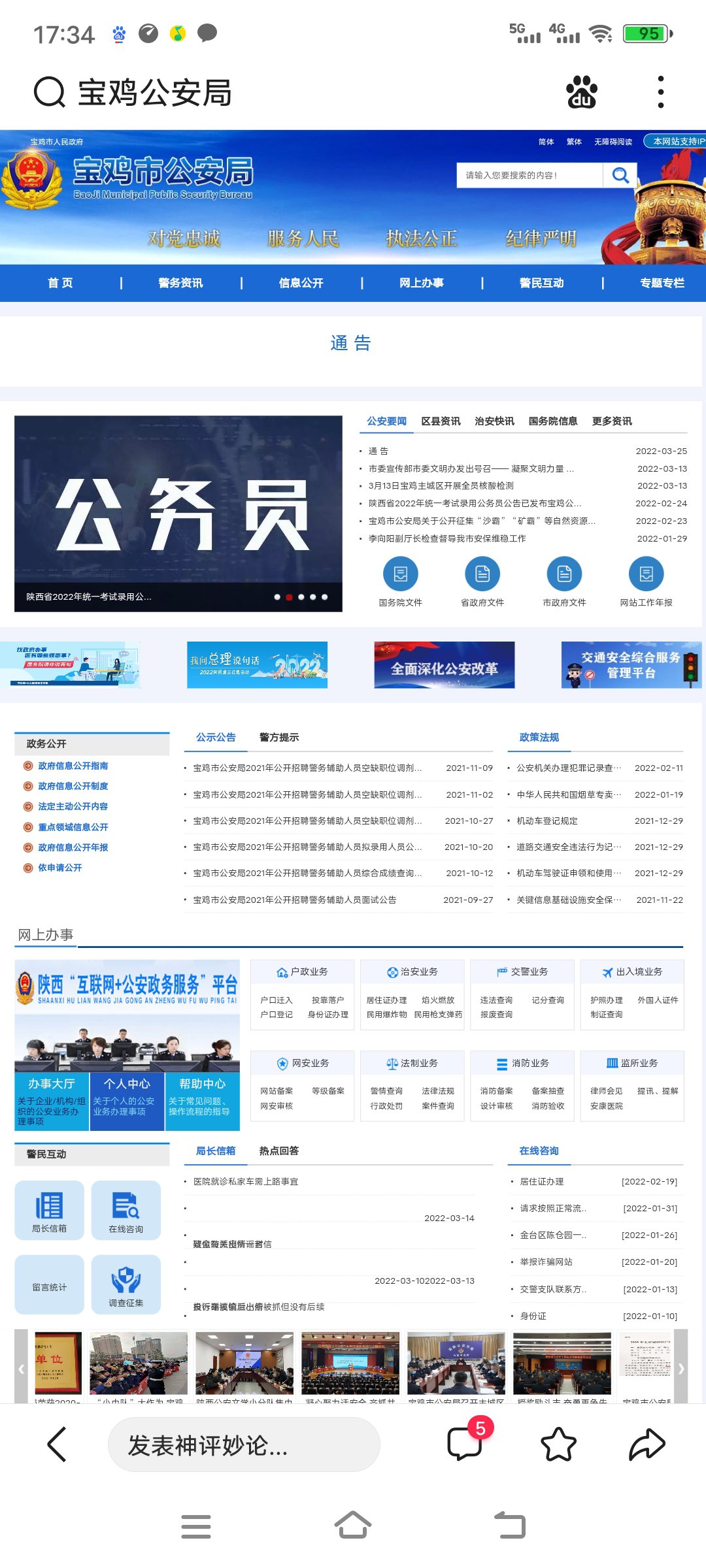
Task: Switch to the 国务院信息 tab
Action: pyautogui.click(x=553, y=421)
